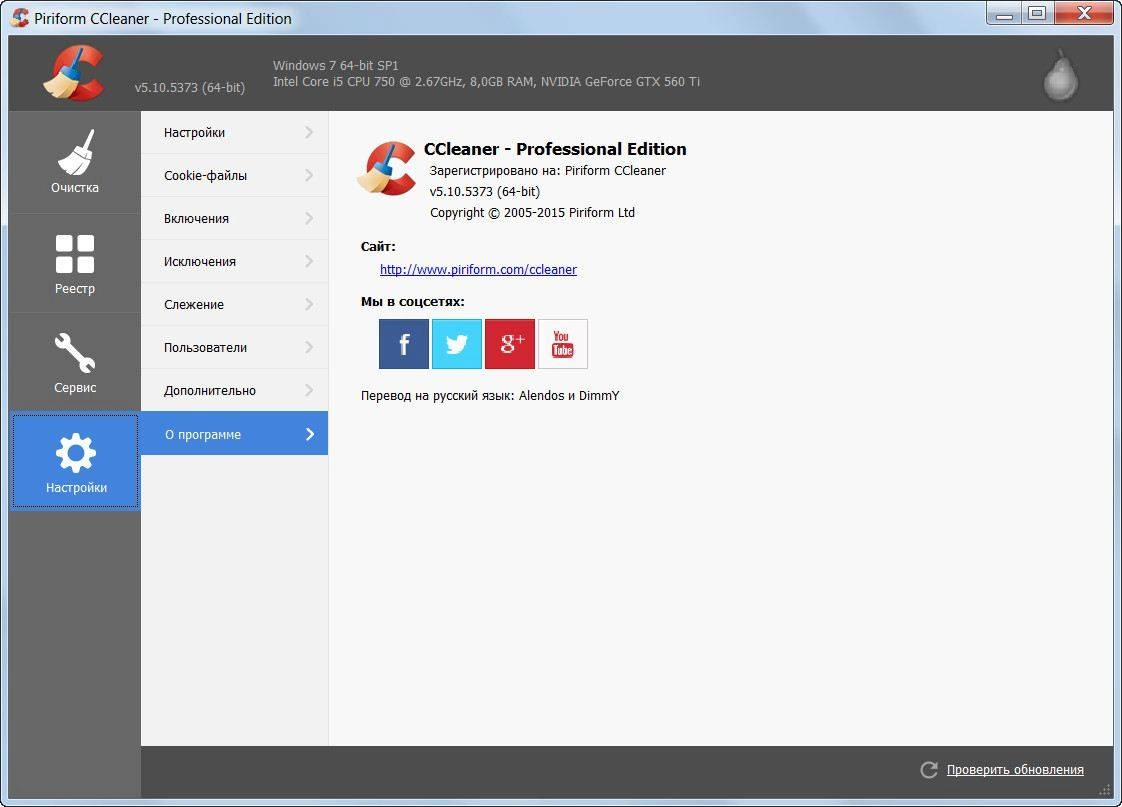
Task: Click chevron next to О программе
Action: pyautogui.click(x=310, y=434)
